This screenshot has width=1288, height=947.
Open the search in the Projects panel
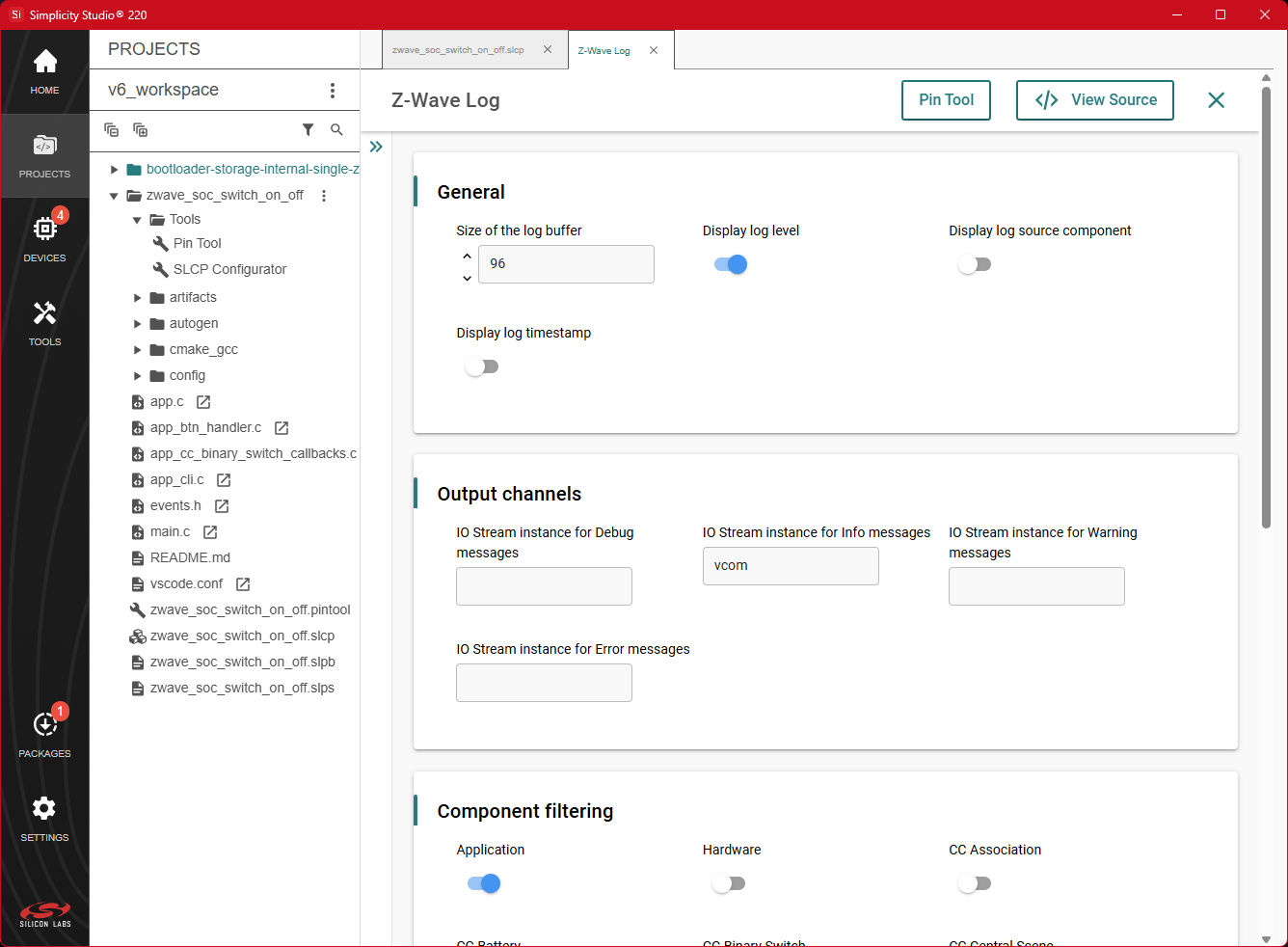(336, 129)
